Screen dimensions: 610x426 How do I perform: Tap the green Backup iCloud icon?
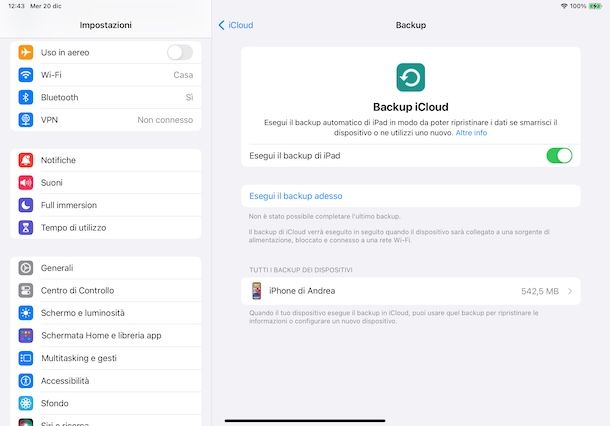click(x=410, y=77)
